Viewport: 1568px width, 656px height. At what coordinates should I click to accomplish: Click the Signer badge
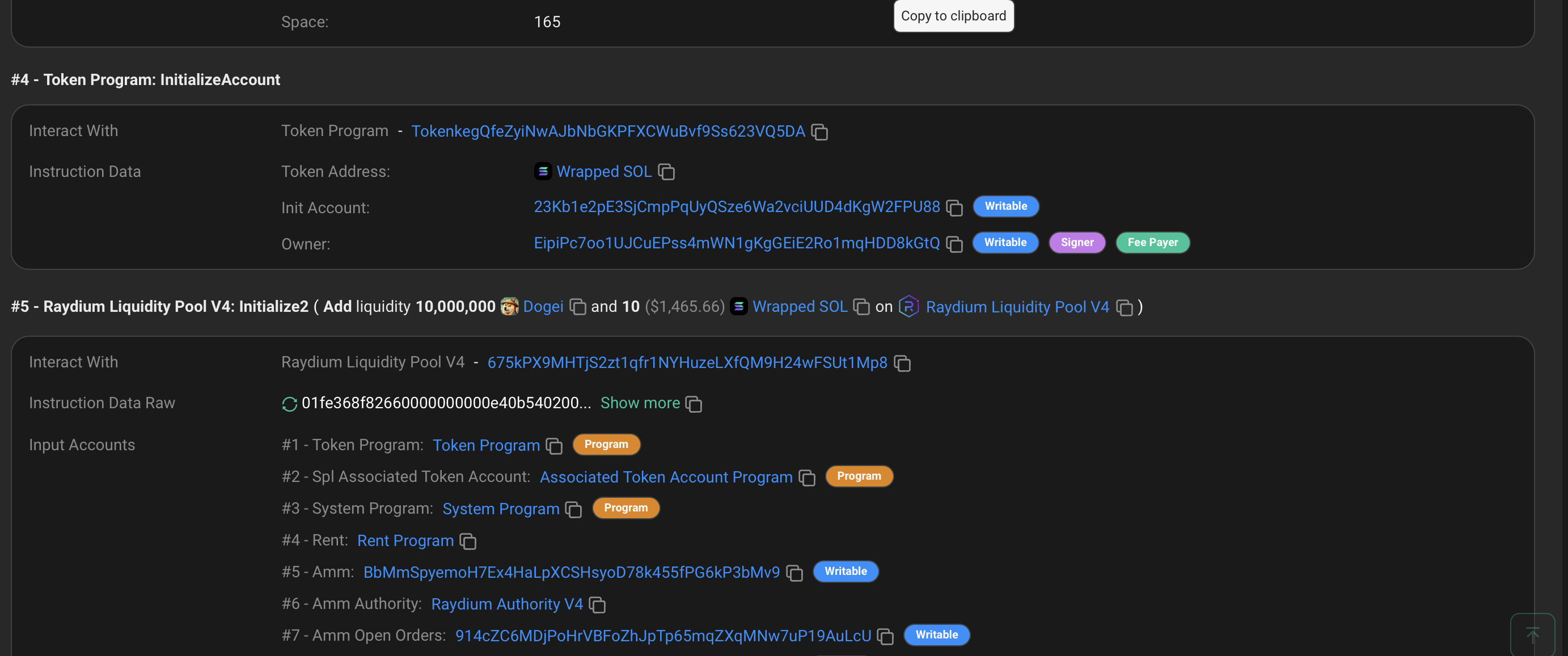(1077, 243)
